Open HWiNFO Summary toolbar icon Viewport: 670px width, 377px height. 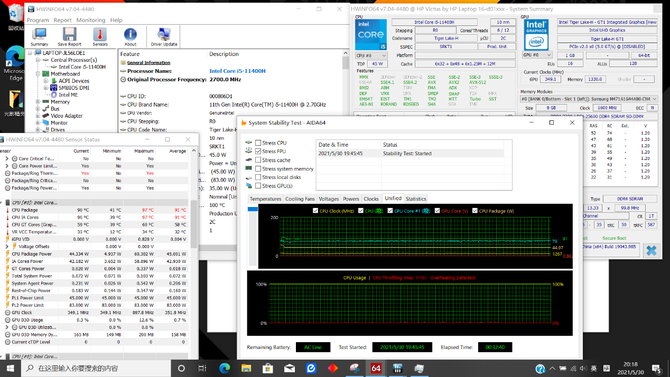point(39,37)
